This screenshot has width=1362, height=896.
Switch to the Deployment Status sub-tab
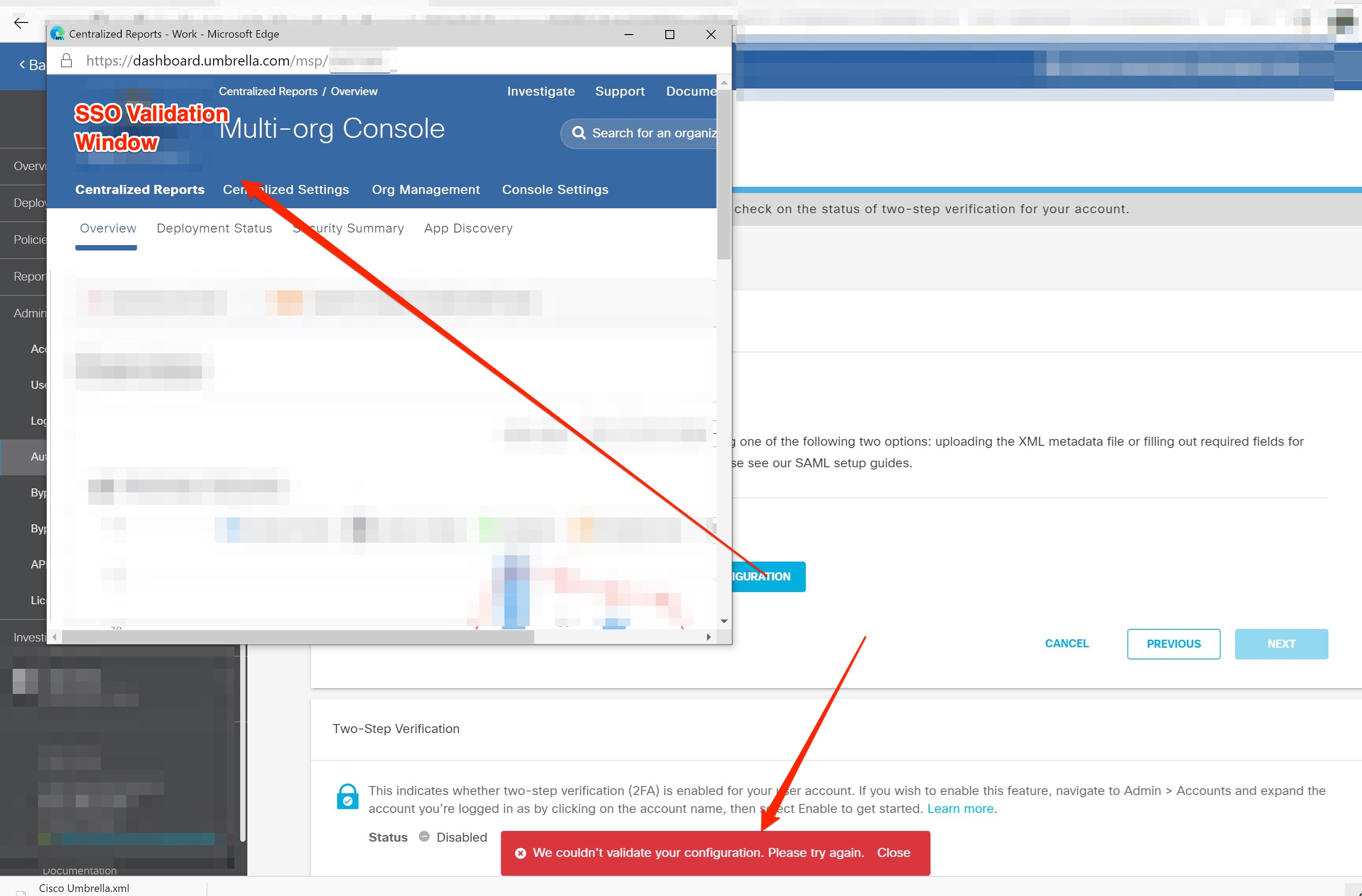(215, 228)
